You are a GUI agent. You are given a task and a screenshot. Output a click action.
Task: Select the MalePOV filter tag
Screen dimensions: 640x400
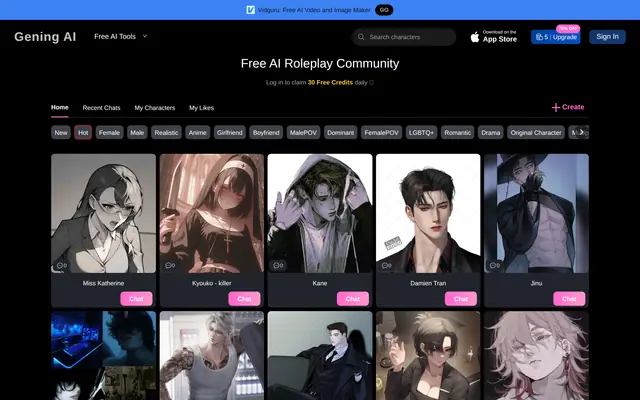click(x=303, y=132)
